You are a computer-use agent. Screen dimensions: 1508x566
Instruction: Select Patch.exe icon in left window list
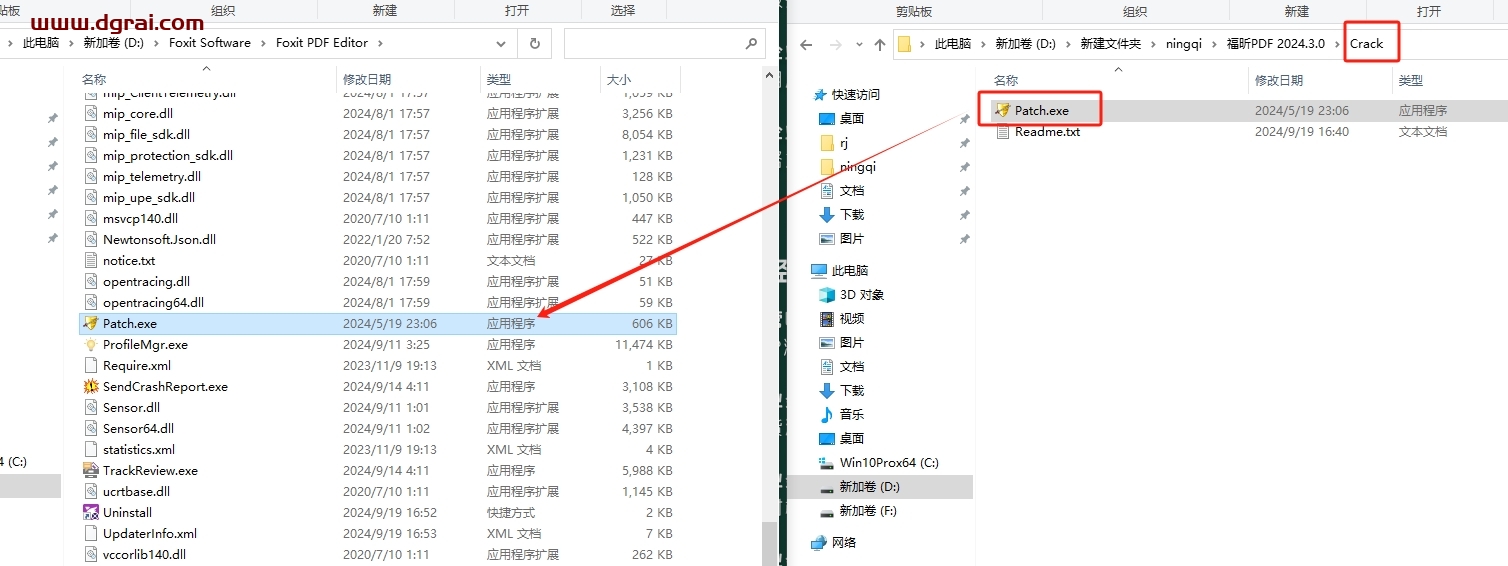pyautogui.click(x=91, y=323)
